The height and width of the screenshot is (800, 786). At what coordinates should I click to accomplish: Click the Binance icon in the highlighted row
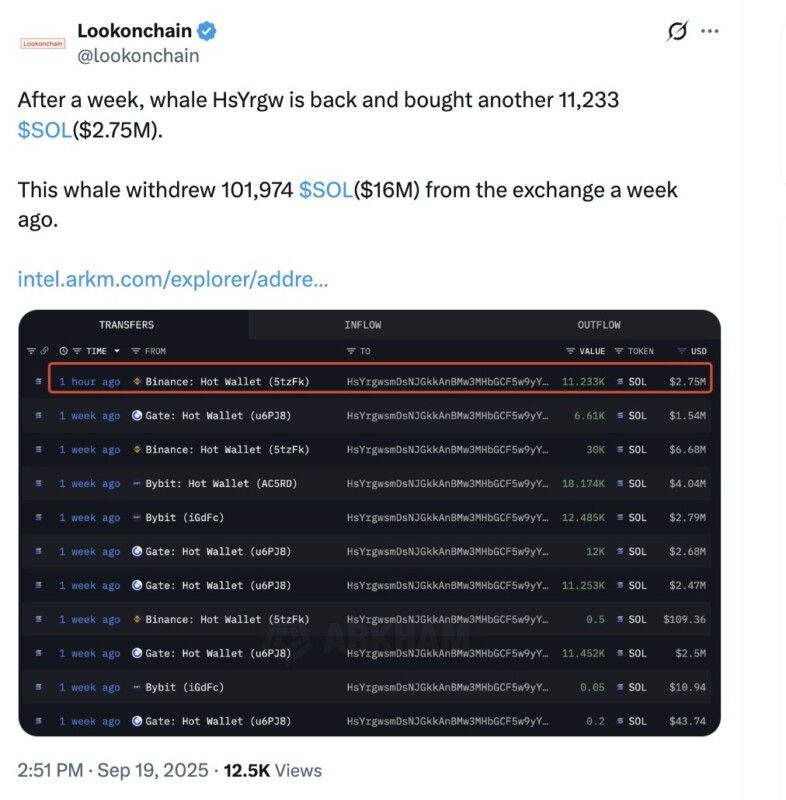[x=137, y=382]
